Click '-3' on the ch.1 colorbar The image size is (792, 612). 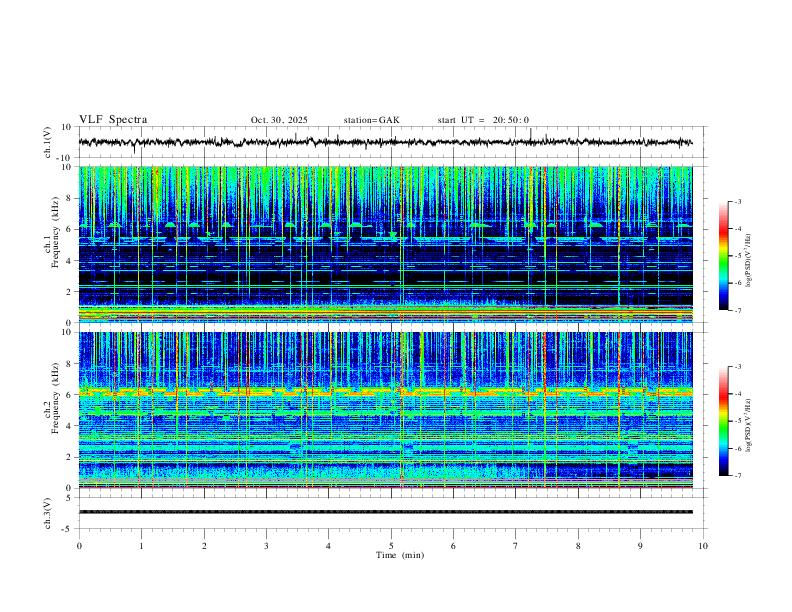tap(737, 201)
